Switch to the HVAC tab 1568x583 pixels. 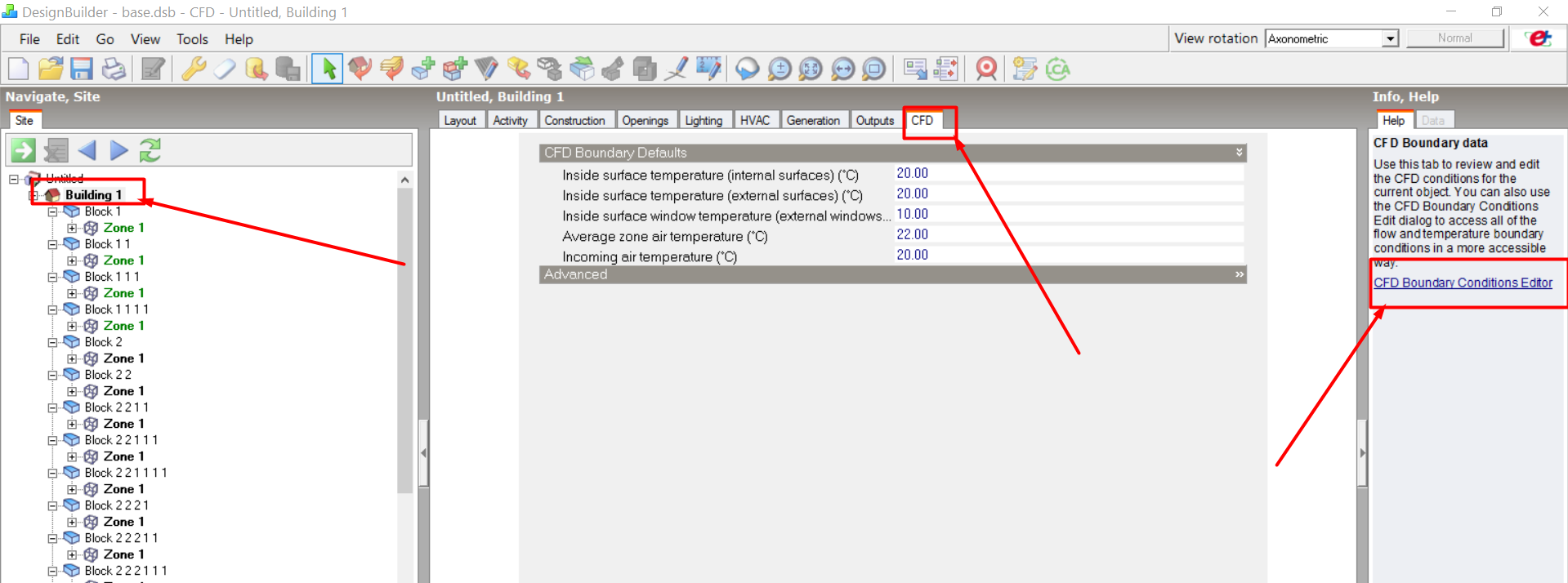[755, 121]
